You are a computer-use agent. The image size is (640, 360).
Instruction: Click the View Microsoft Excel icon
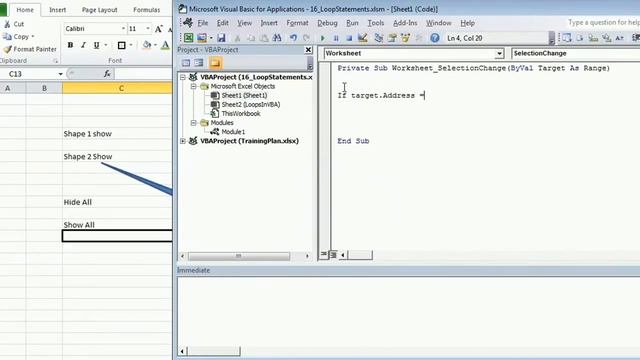pyautogui.click(x=188, y=38)
